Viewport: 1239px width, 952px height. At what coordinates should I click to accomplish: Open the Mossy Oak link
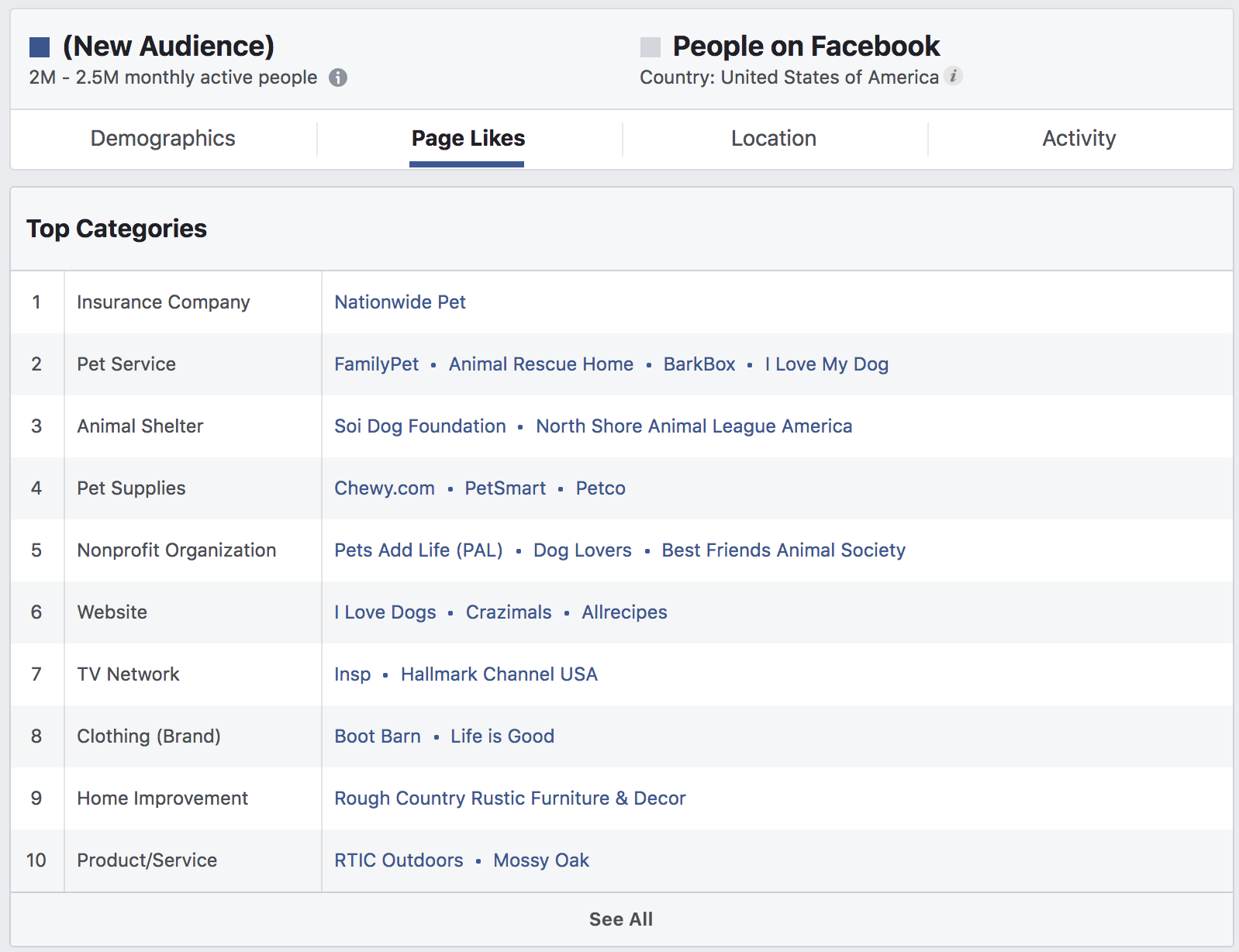pos(541,861)
